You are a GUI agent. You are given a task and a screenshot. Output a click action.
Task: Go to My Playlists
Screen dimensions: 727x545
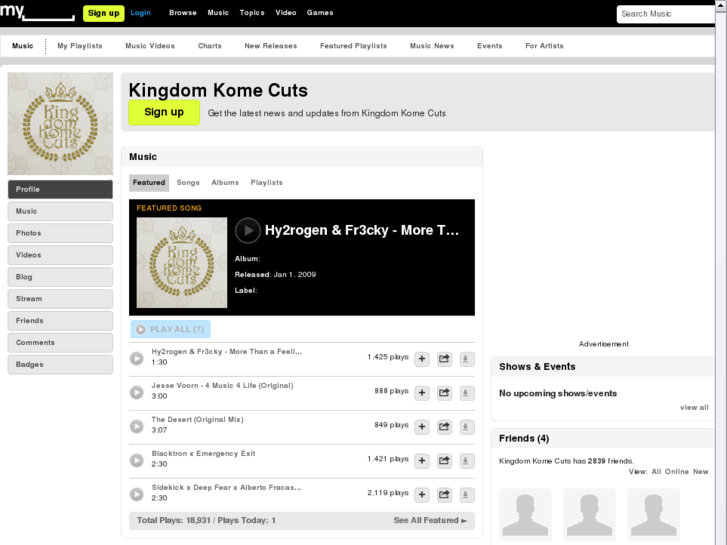click(80, 46)
